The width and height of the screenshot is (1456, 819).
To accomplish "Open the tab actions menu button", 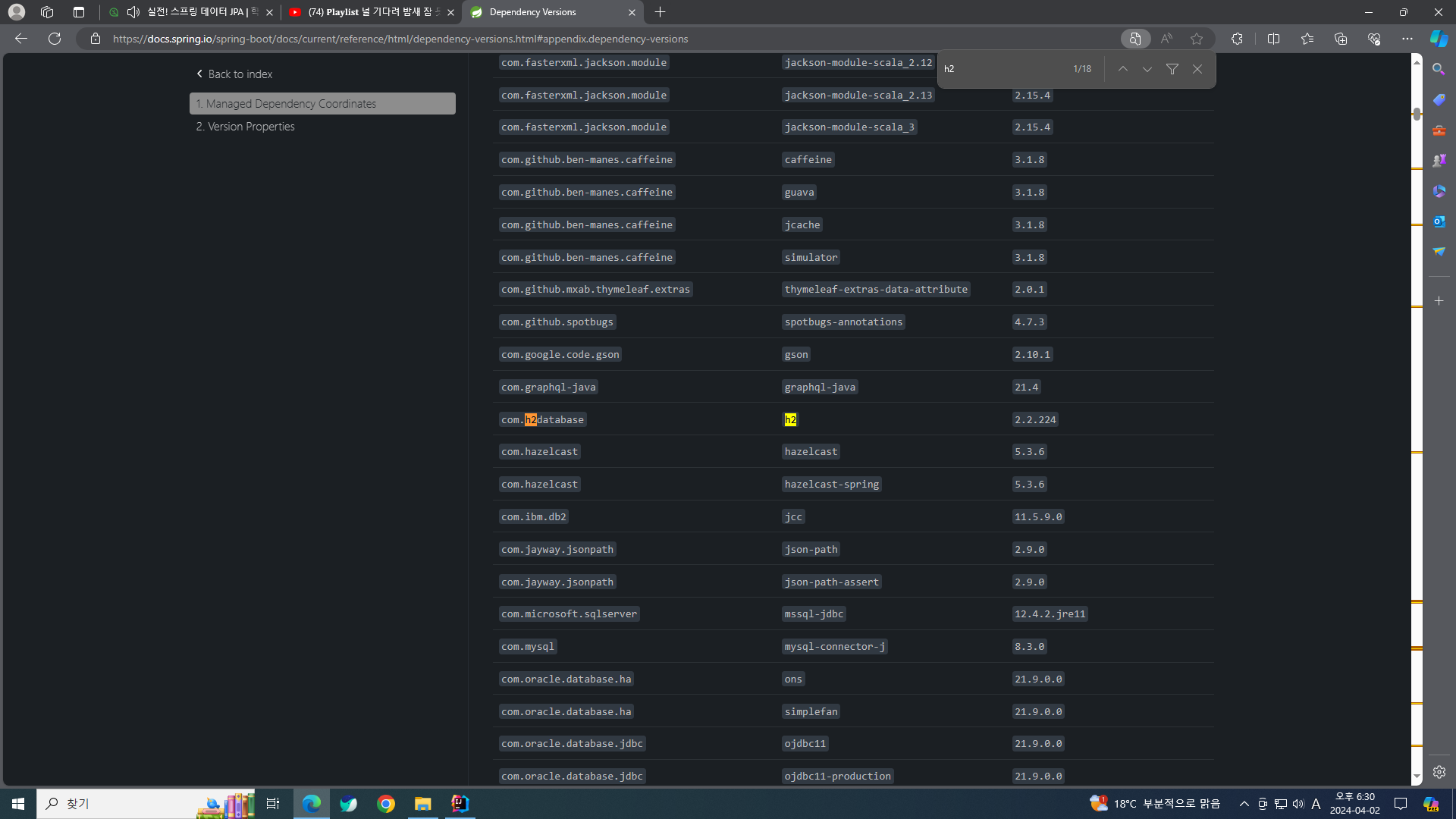I will click(79, 12).
